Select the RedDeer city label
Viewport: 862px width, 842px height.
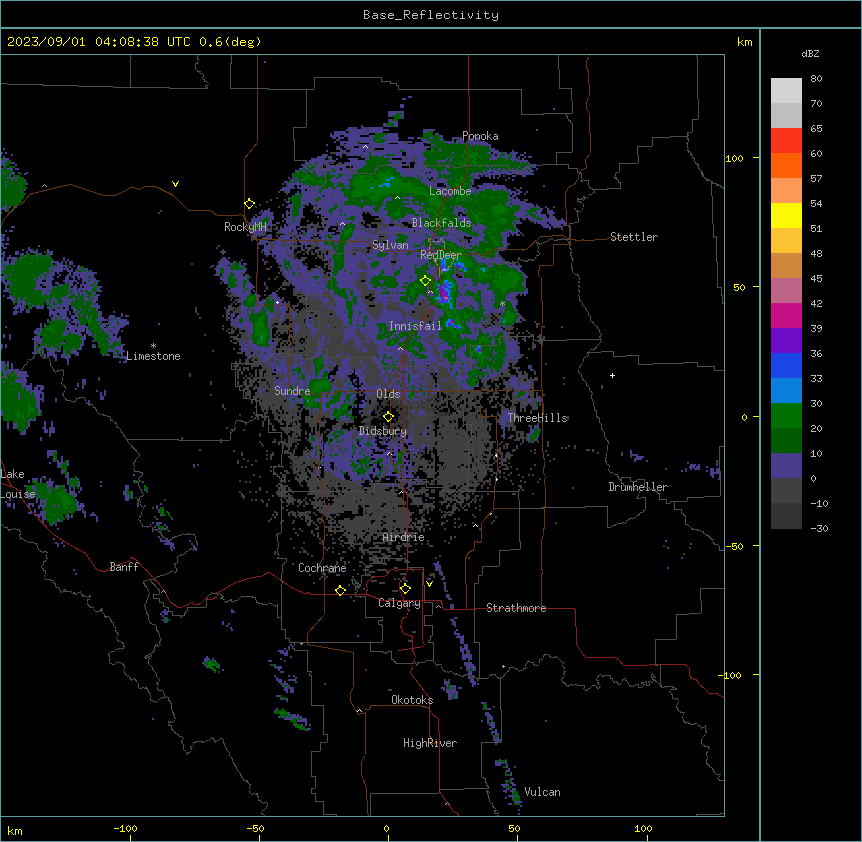tap(440, 255)
